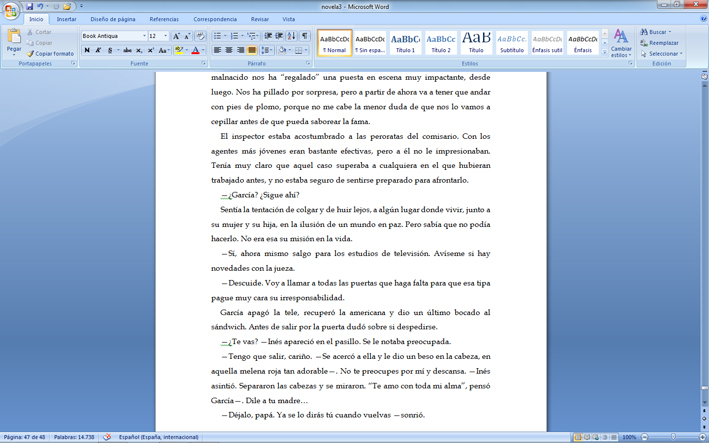Screen dimensions: 709x443
Task: Switch to the Insertar tab
Action: (66, 19)
